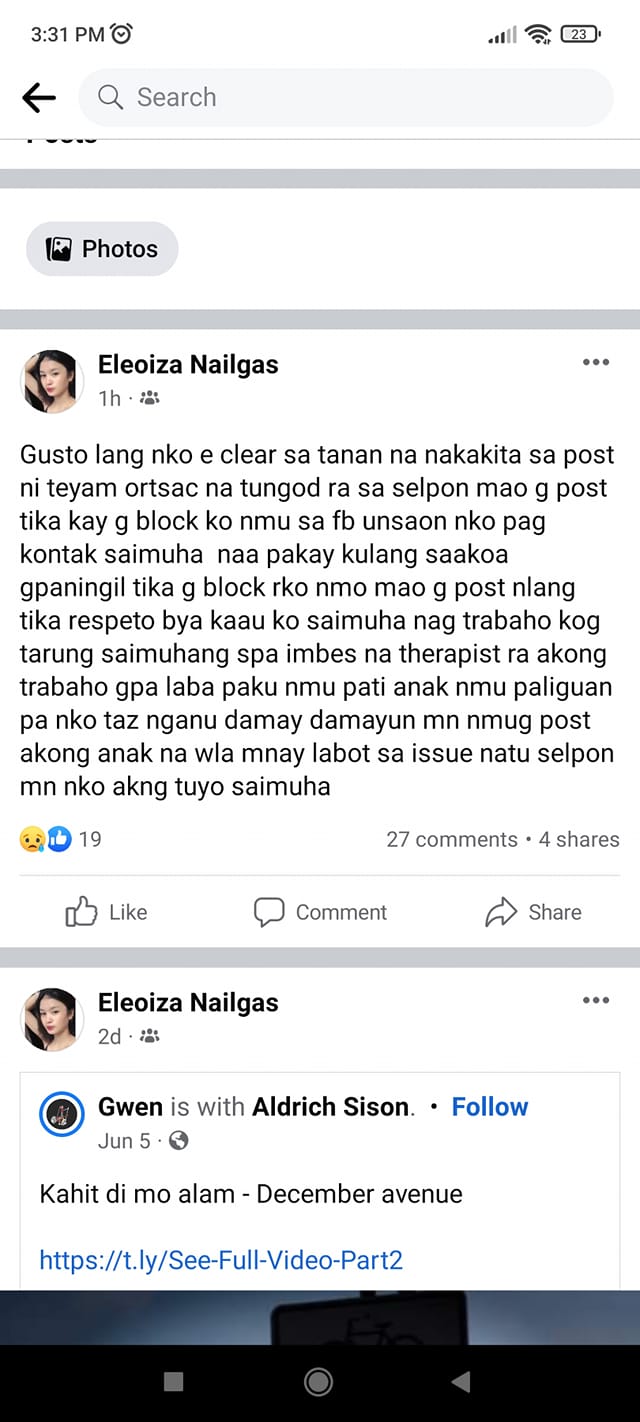Open Aldrich Sison's profile link
The height and width of the screenshot is (1422, 640).
[331, 1107]
